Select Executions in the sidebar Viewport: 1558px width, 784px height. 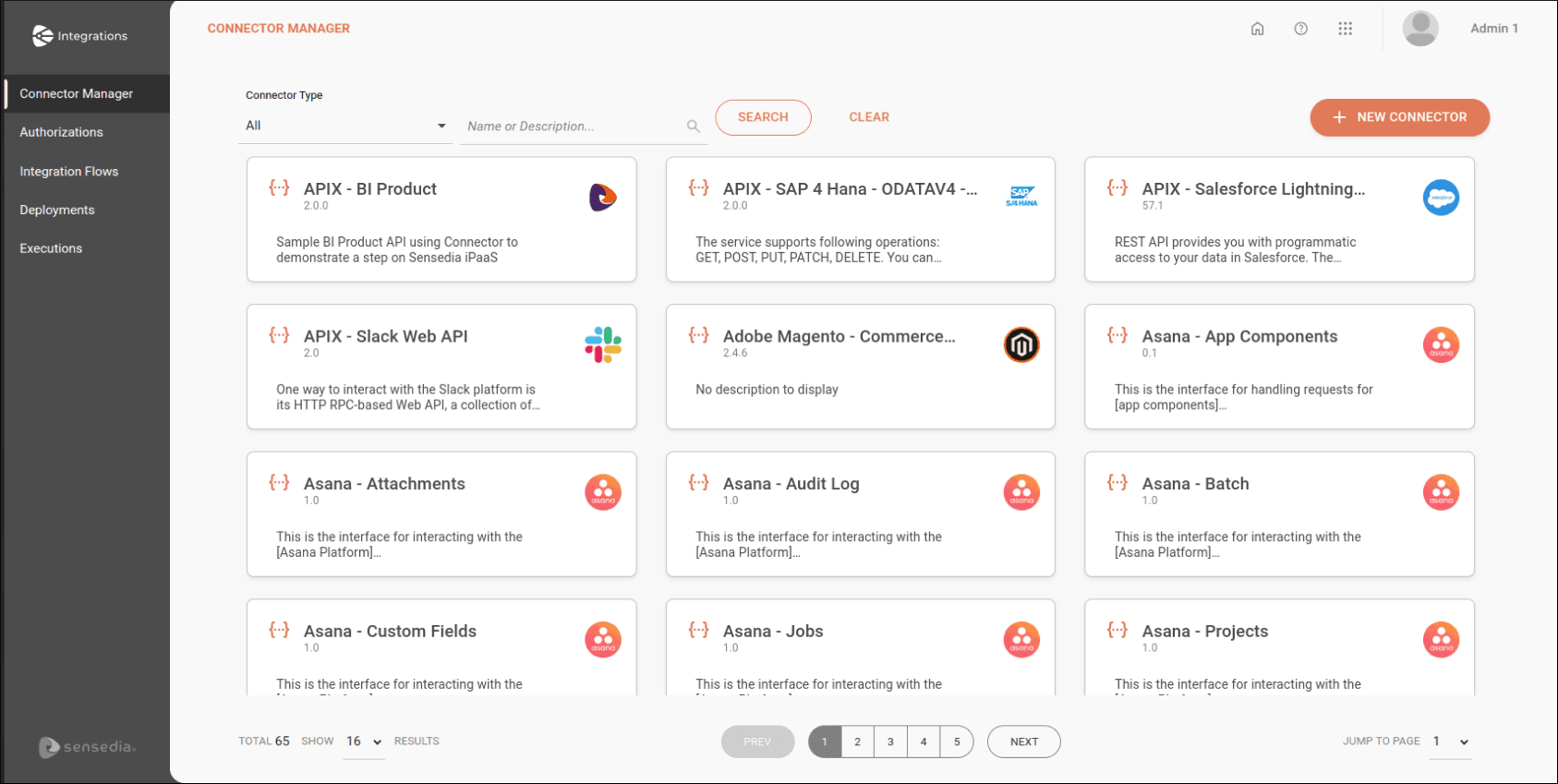click(51, 248)
